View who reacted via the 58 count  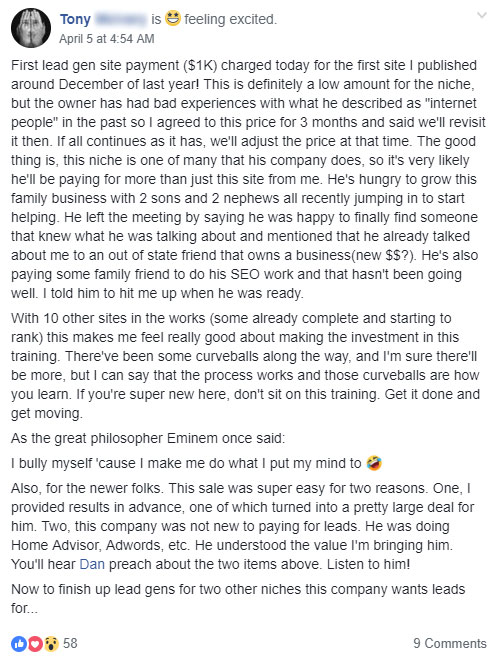70,644
